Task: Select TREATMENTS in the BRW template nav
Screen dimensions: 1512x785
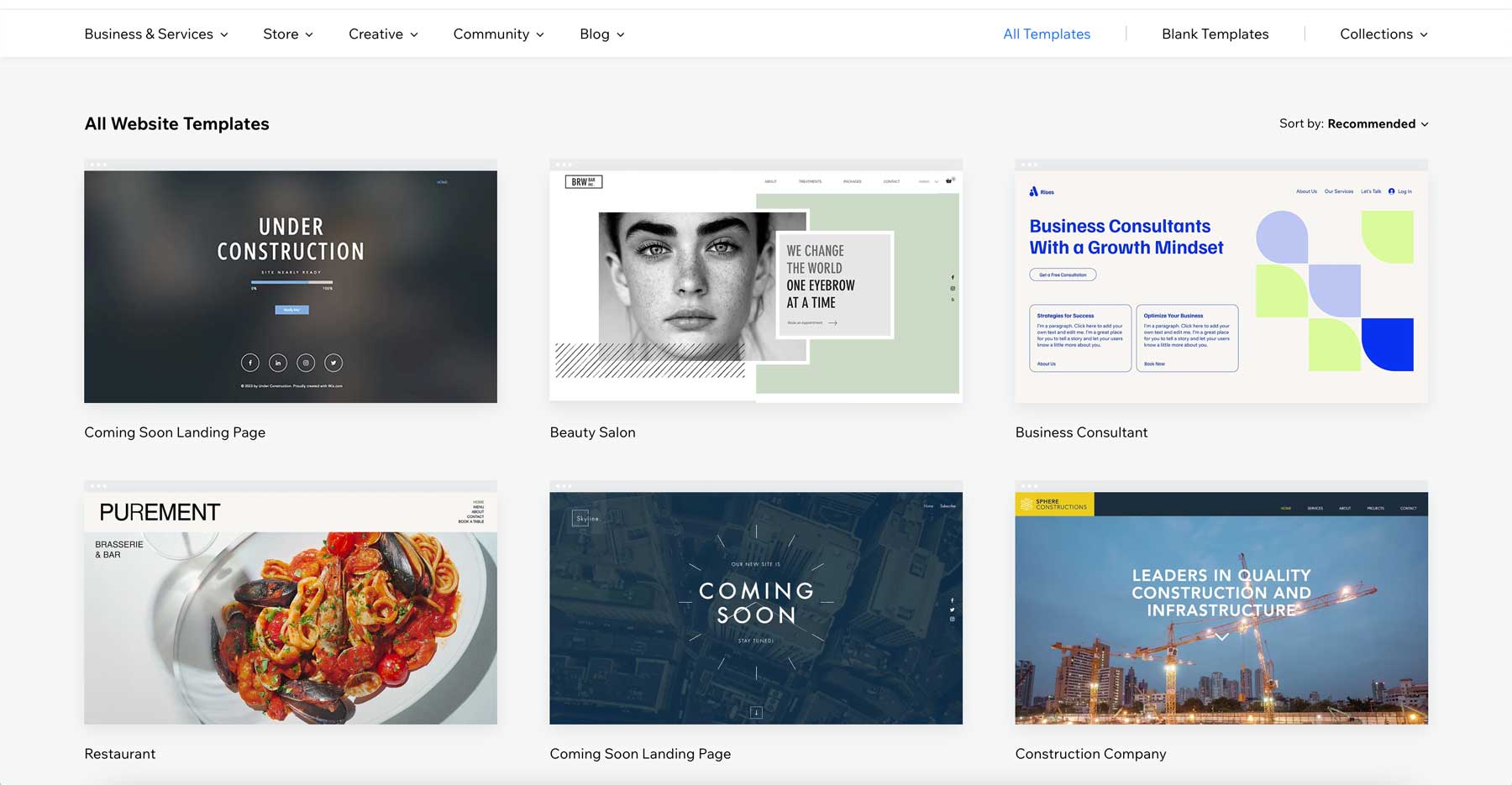Action: click(811, 181)
